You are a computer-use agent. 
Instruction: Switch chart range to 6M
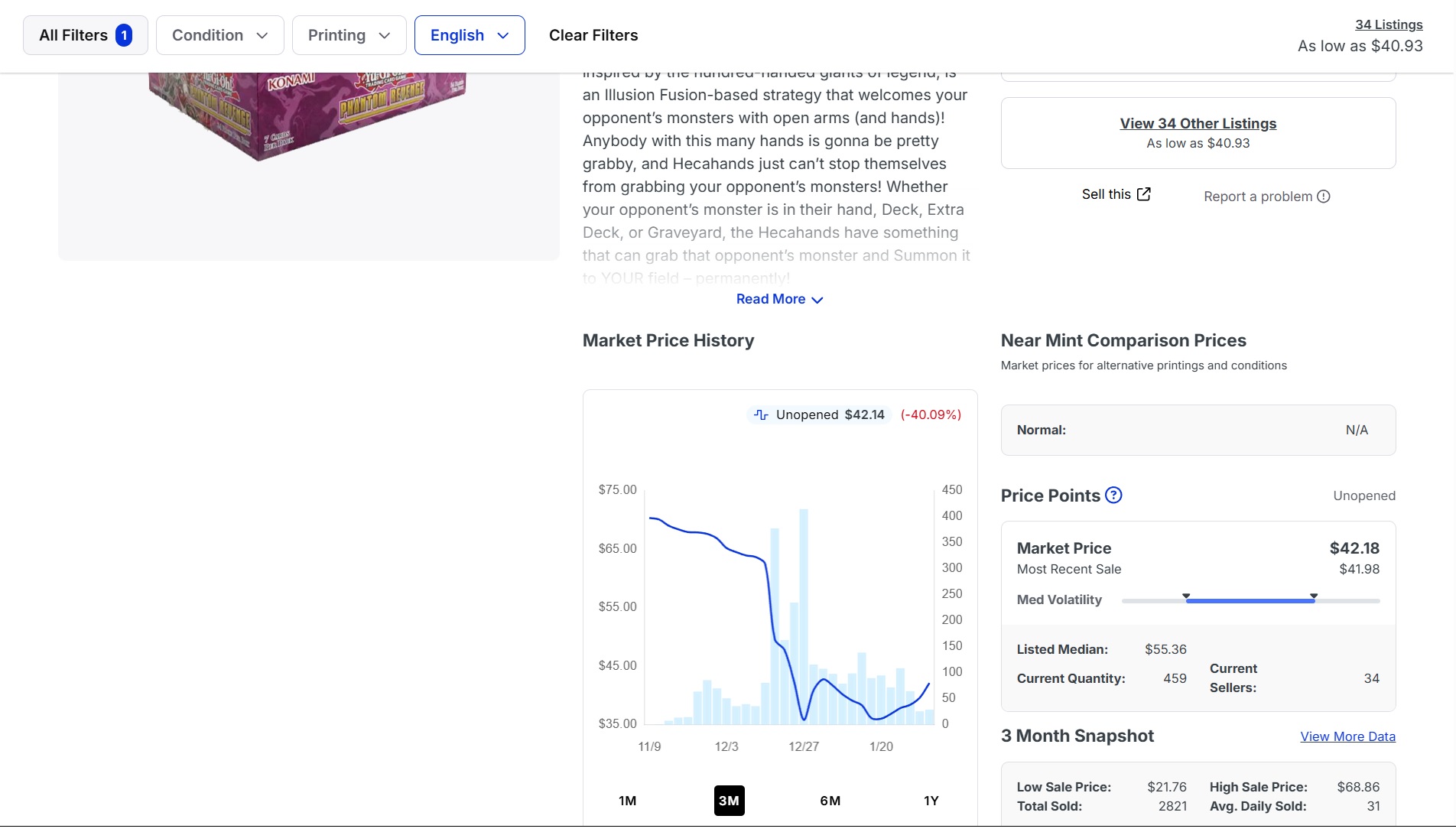coord(830,801)
